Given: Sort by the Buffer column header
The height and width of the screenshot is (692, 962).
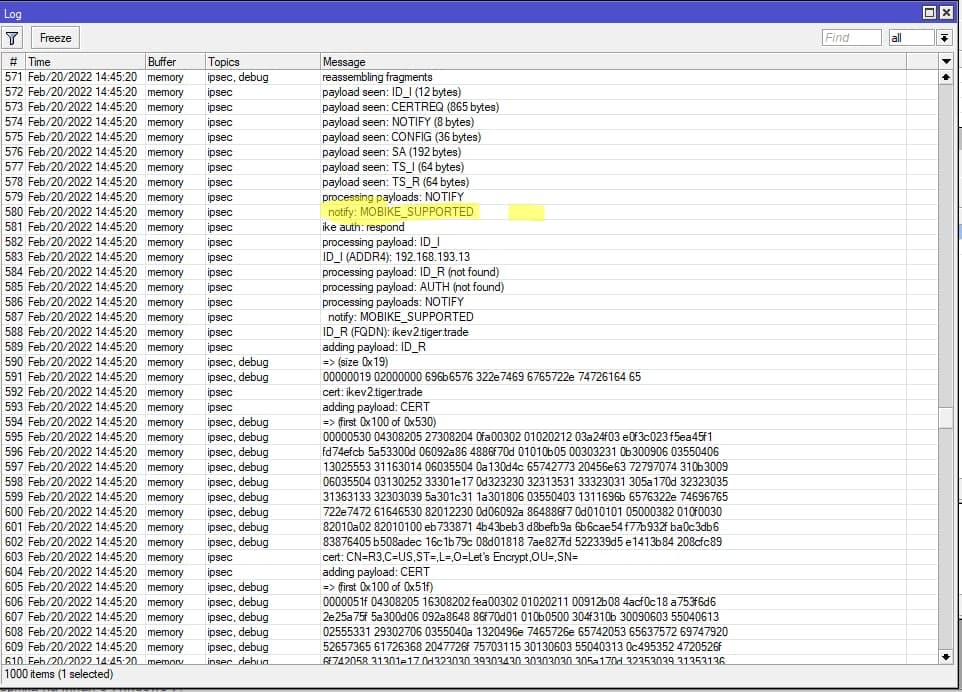Looking at the screenshot, I should coord(175,61).
